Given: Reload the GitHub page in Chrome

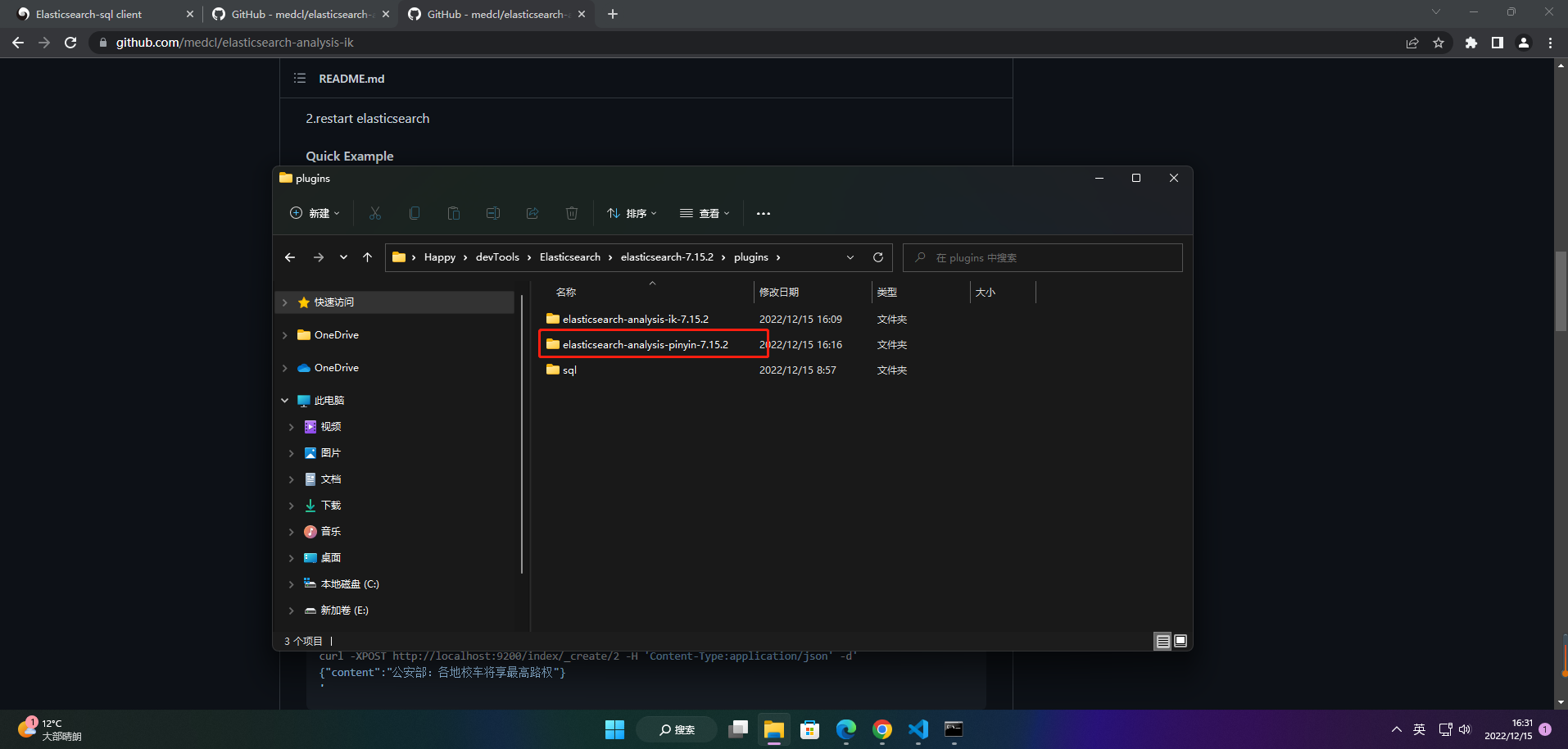Looking at the screenshot, I should (70, 43).
